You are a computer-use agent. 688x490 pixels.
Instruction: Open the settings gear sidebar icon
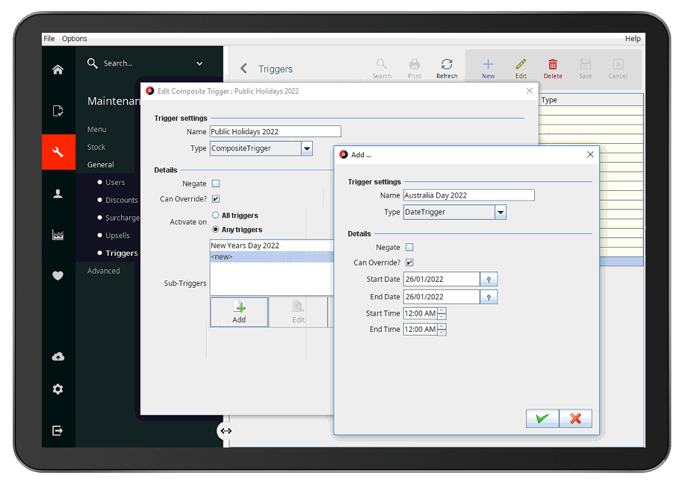pyautogui.click(x=57, y=389)
